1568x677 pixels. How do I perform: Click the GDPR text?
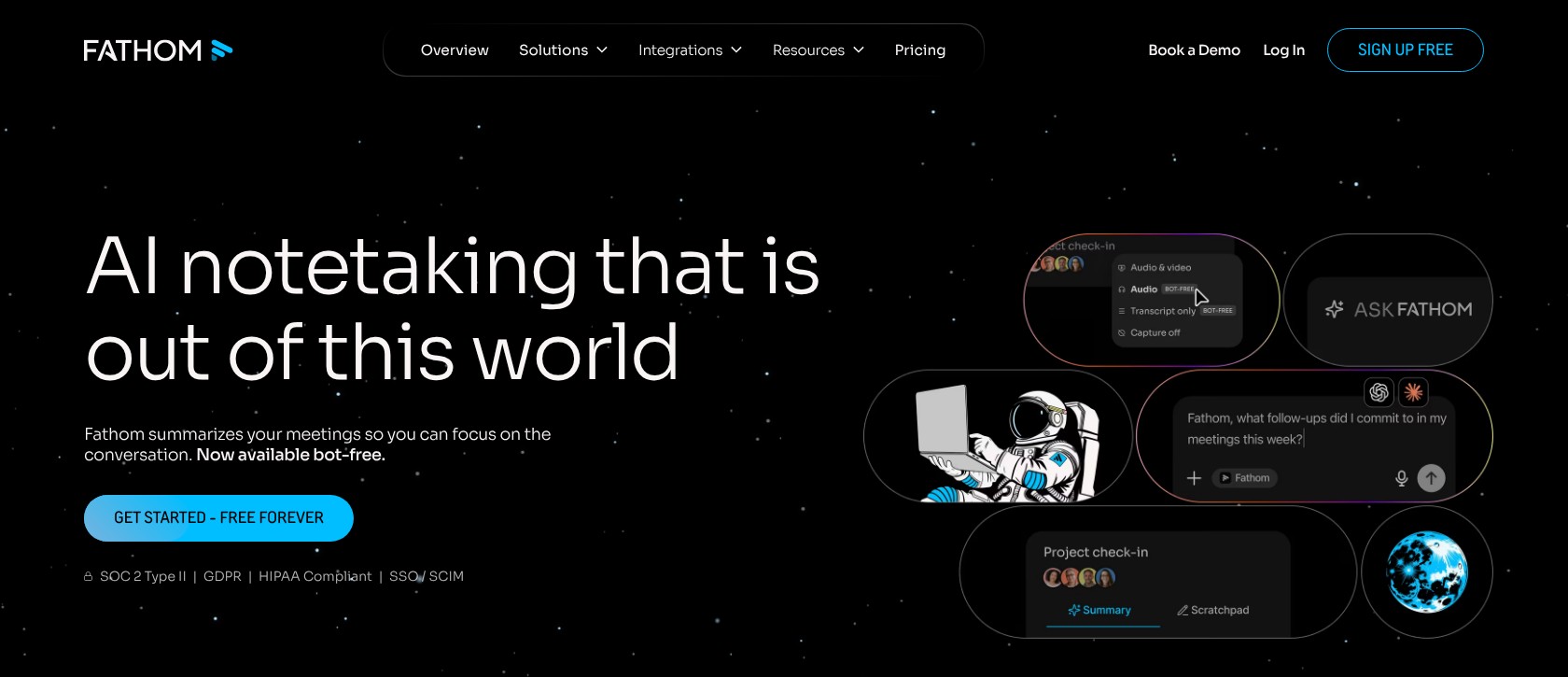pos(222,577)
